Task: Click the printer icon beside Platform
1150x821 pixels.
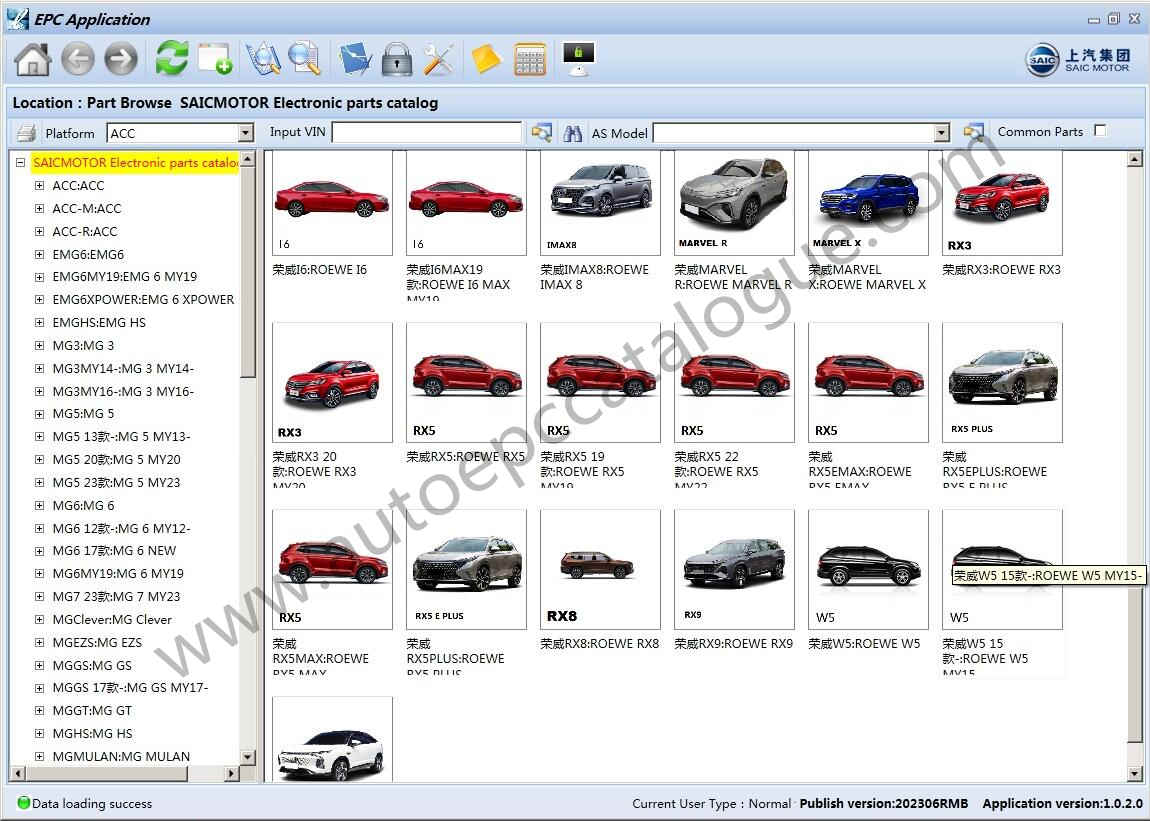Action: [26, 133]
